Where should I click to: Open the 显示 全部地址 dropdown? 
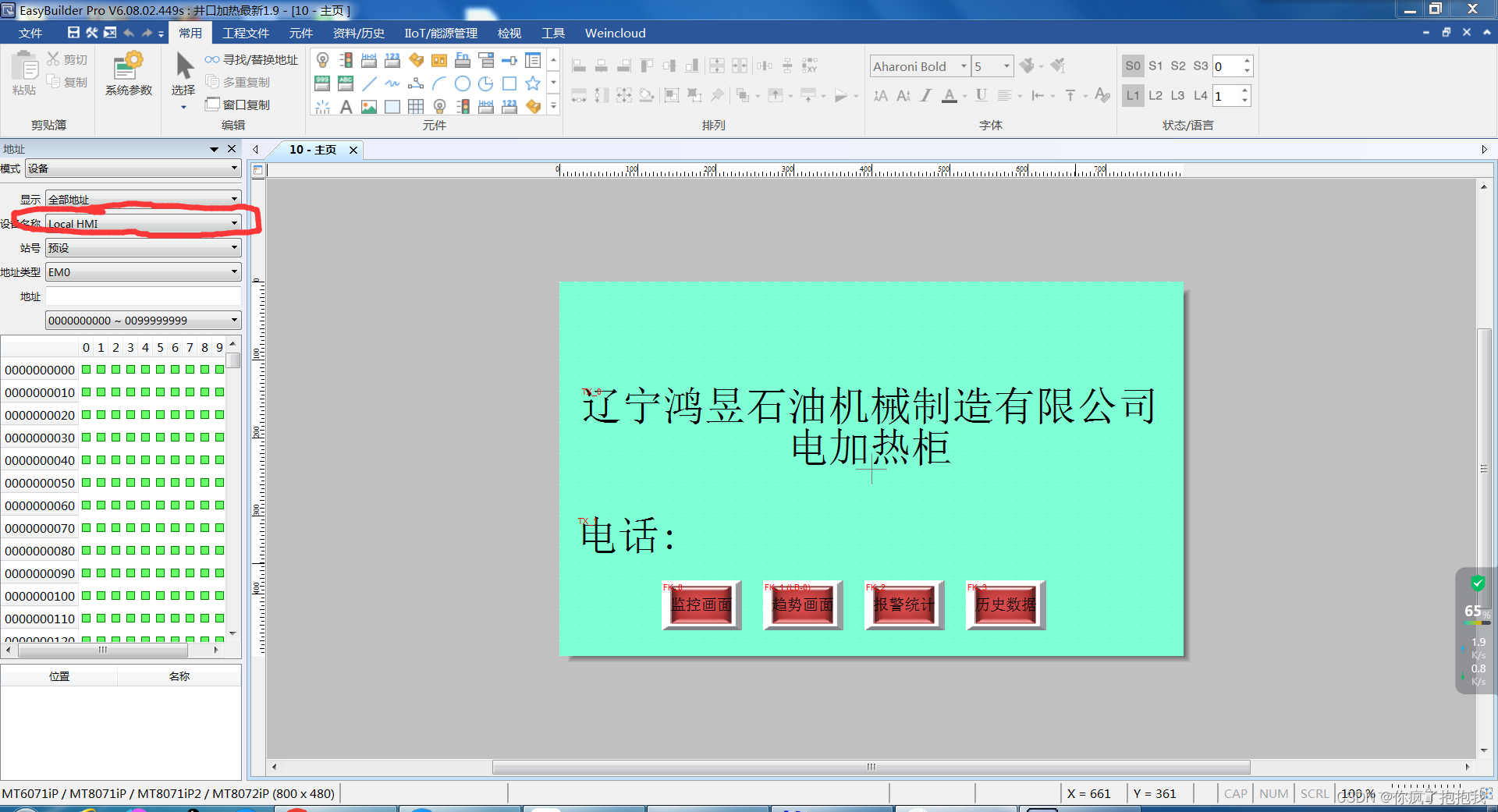tap(144, 199)
